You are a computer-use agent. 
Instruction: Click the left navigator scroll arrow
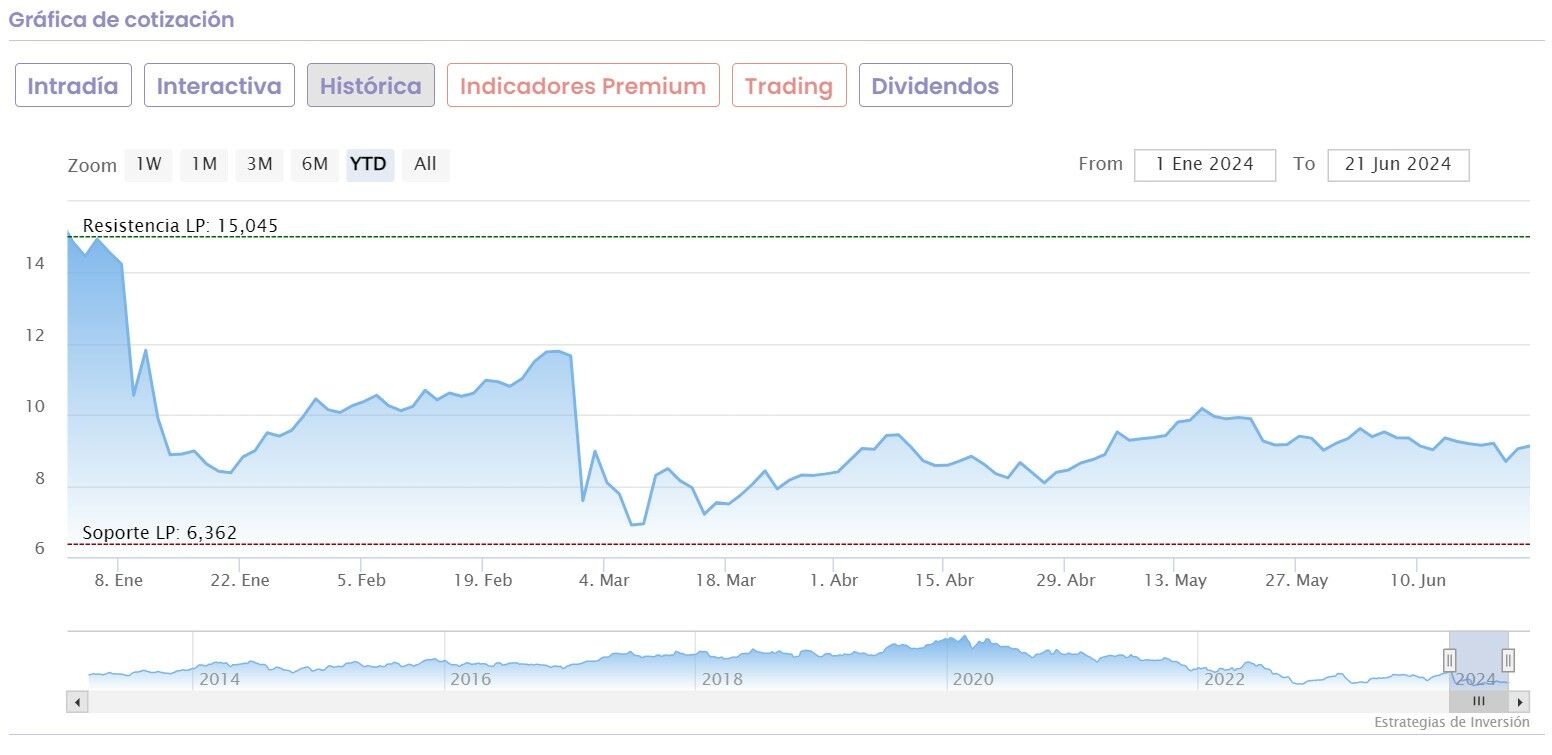(x=77, y=701)
